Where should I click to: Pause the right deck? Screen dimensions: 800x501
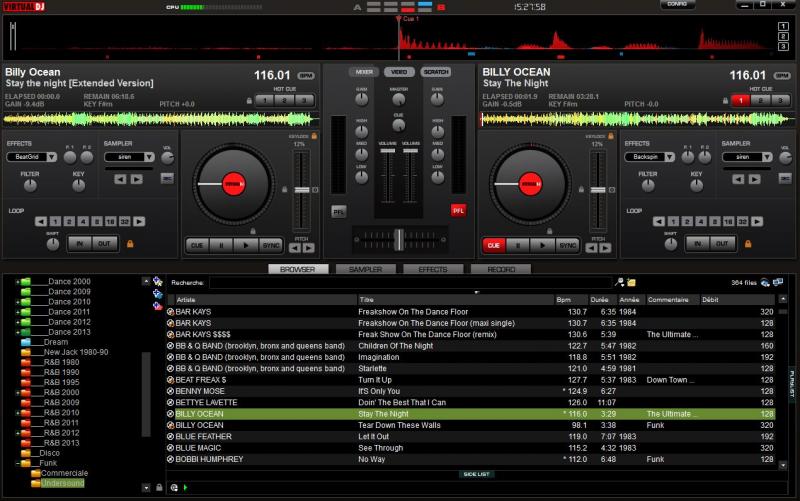[518, 244]
